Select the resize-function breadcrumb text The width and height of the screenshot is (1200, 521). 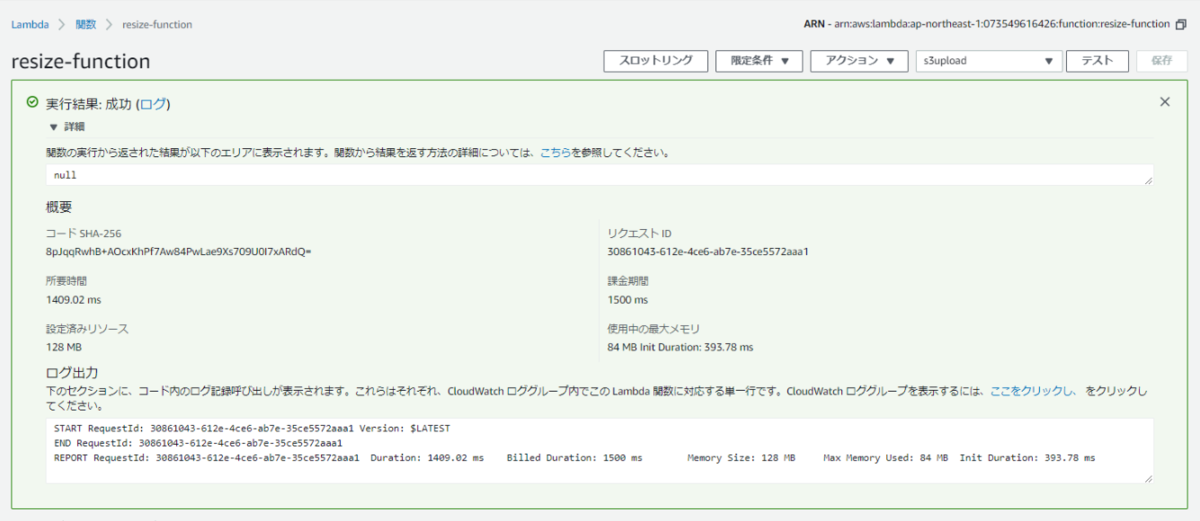[x=157, y=24]
